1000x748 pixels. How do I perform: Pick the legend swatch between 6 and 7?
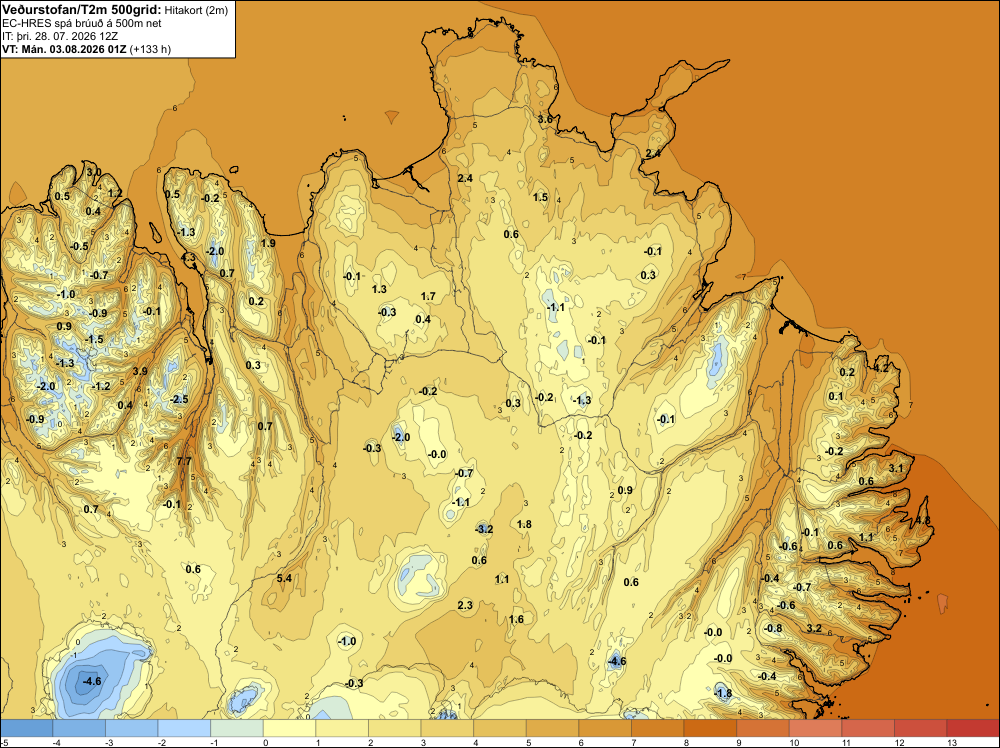pyautogui.click(x=605, y=728)
